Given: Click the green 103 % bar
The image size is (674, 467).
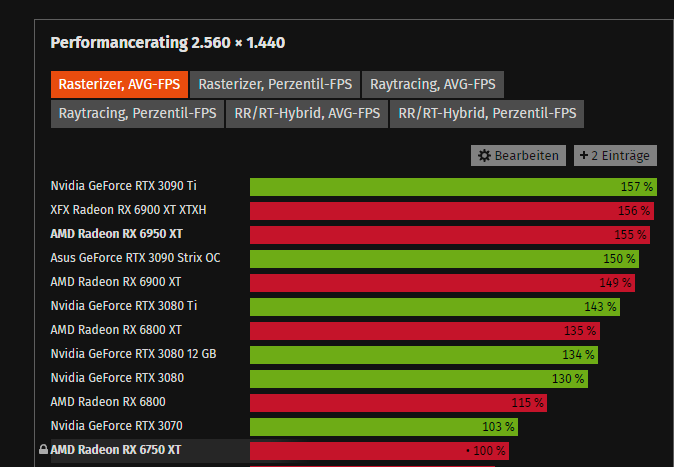Looking at the screenshot, I should coord(384,427).
